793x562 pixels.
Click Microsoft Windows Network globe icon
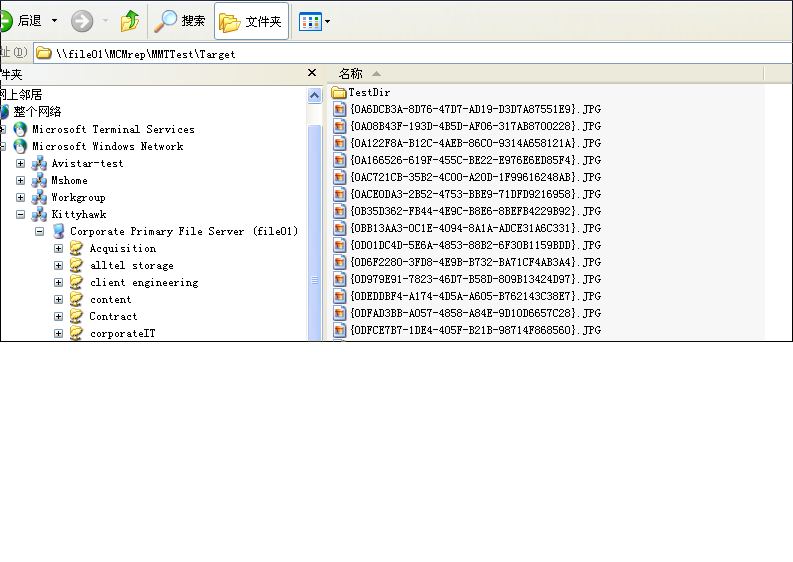coord(20,147)
